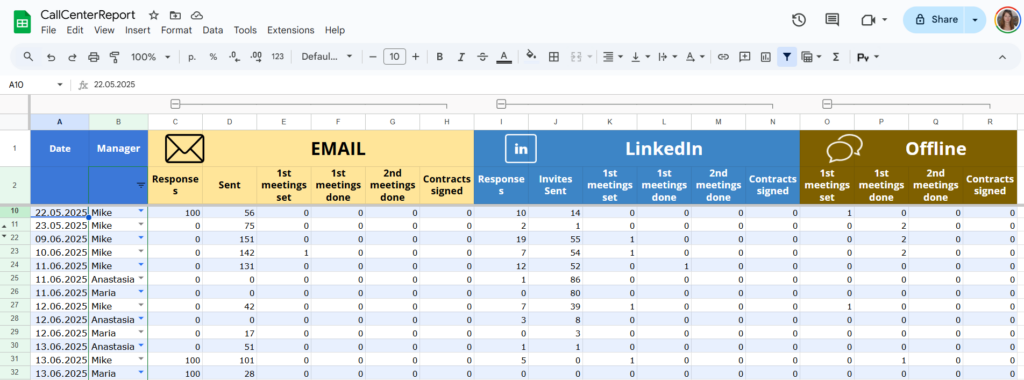Toggle italic formatting
Screen dimensions: 1024x380
[461, 57]
